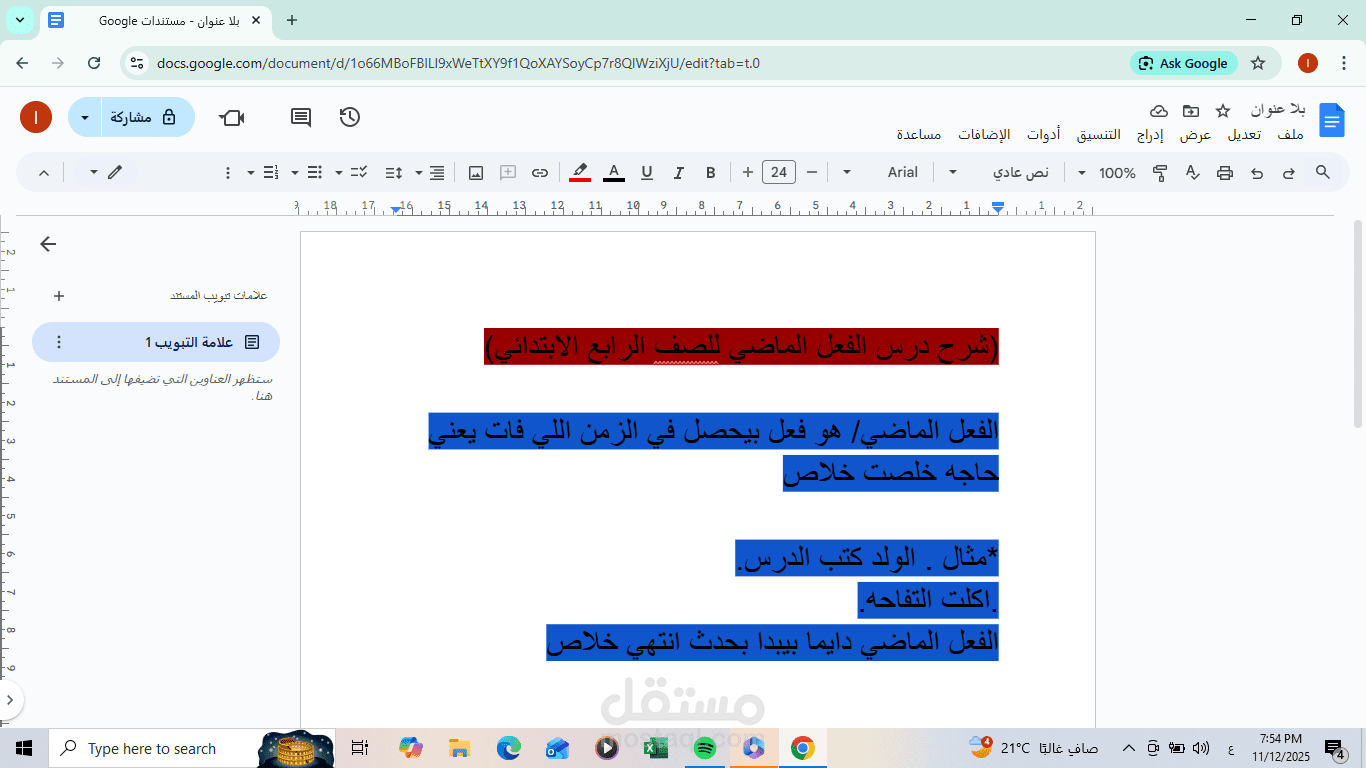
Task: Open highlight color picker
Action: tap(580, 173)
